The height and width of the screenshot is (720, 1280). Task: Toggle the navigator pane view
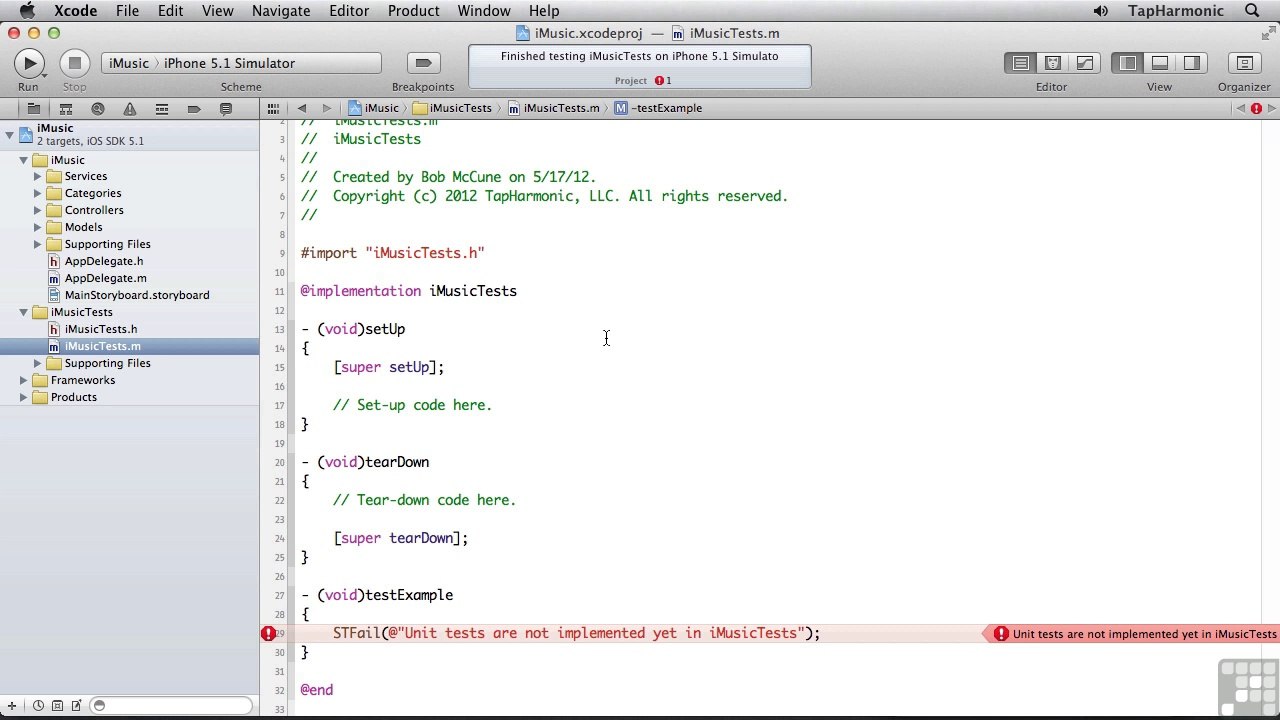(1128, 63)
